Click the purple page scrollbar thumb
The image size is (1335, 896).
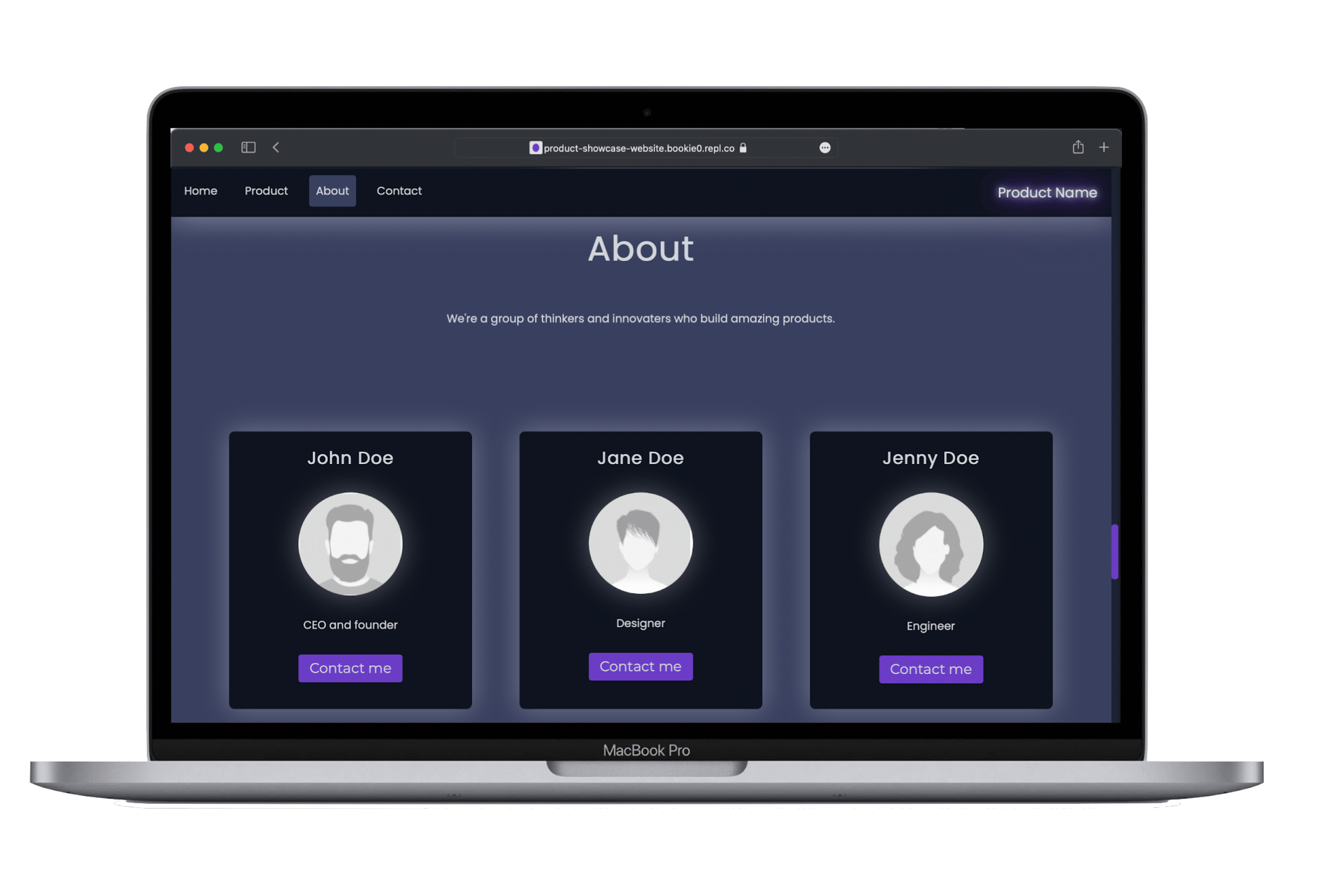tap(1114, 552)
